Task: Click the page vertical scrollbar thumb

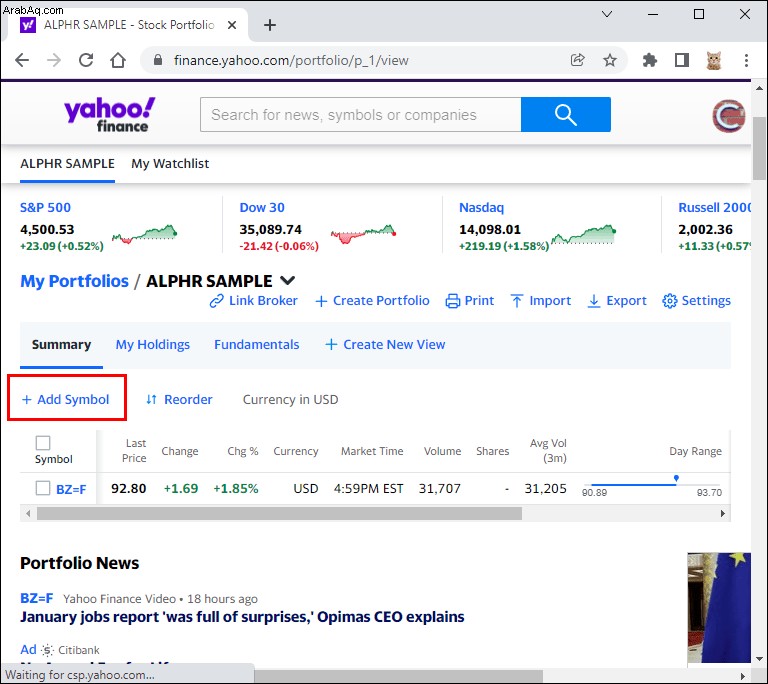Action: [759, 148]
